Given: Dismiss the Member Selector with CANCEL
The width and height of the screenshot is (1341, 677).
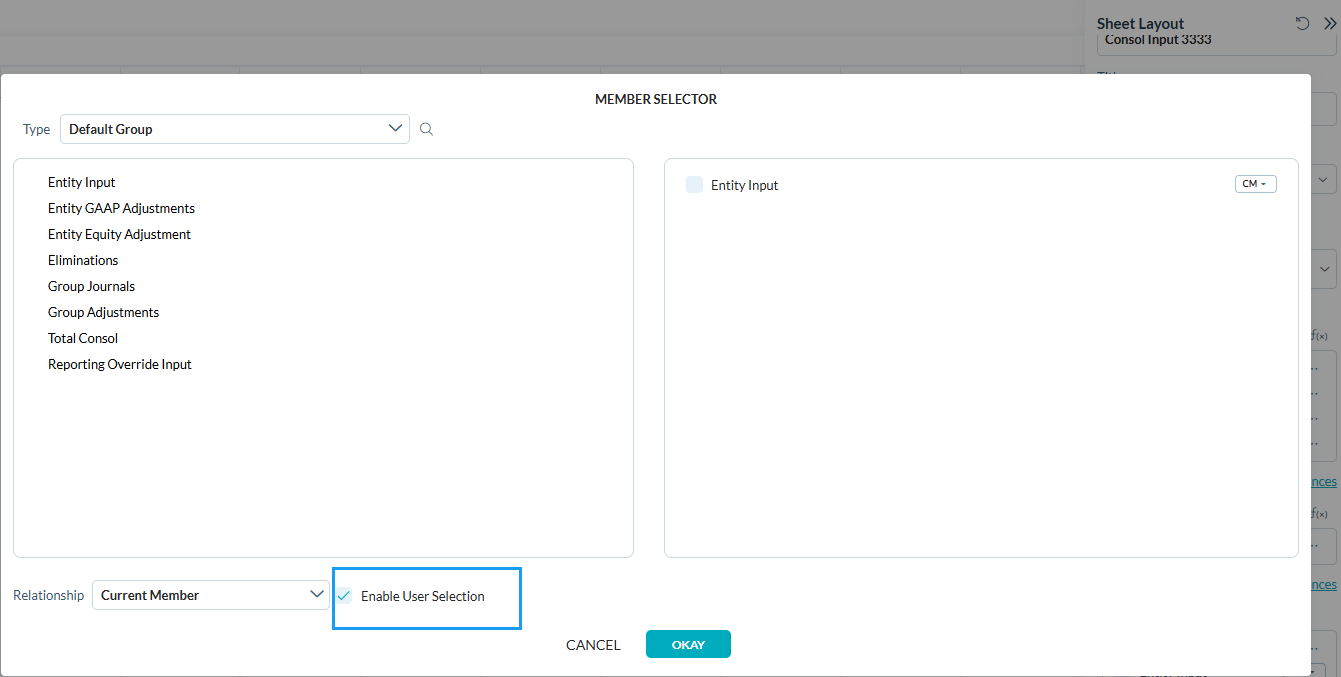Looking at the screenshot, I should [x=593, y=645].
